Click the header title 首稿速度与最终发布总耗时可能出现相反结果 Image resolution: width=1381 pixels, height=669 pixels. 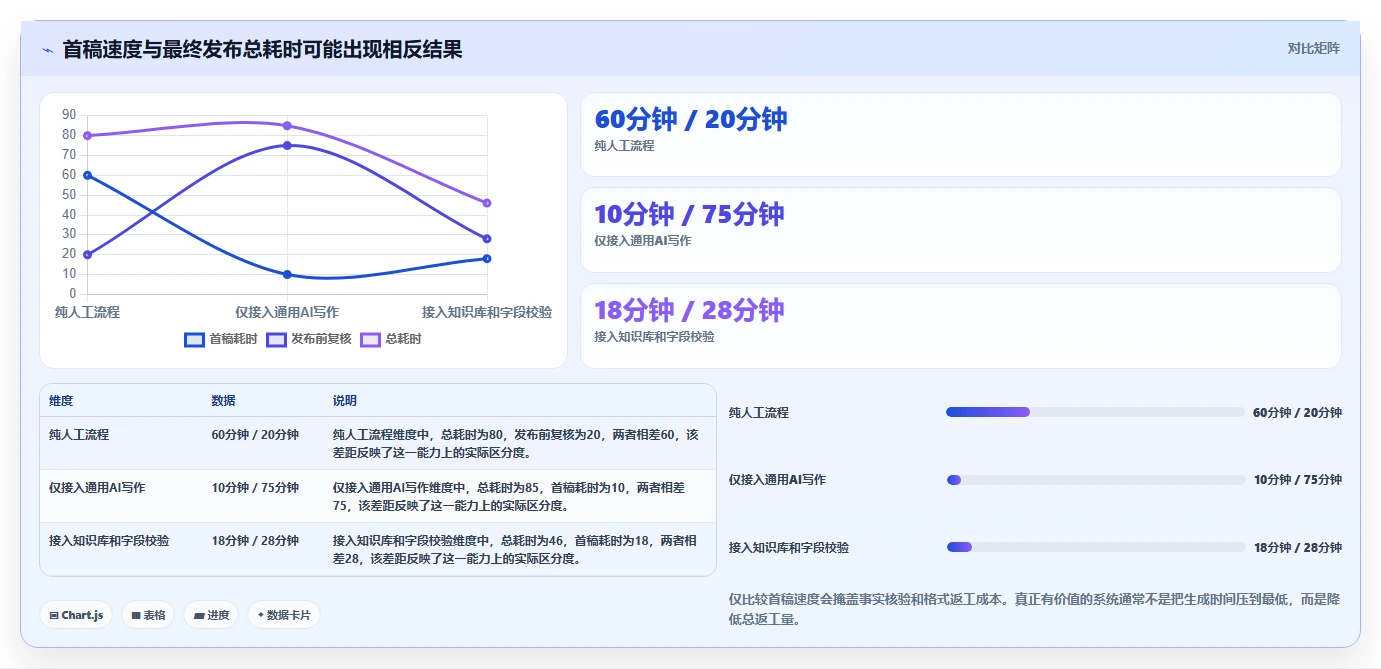tap(262, 49)
